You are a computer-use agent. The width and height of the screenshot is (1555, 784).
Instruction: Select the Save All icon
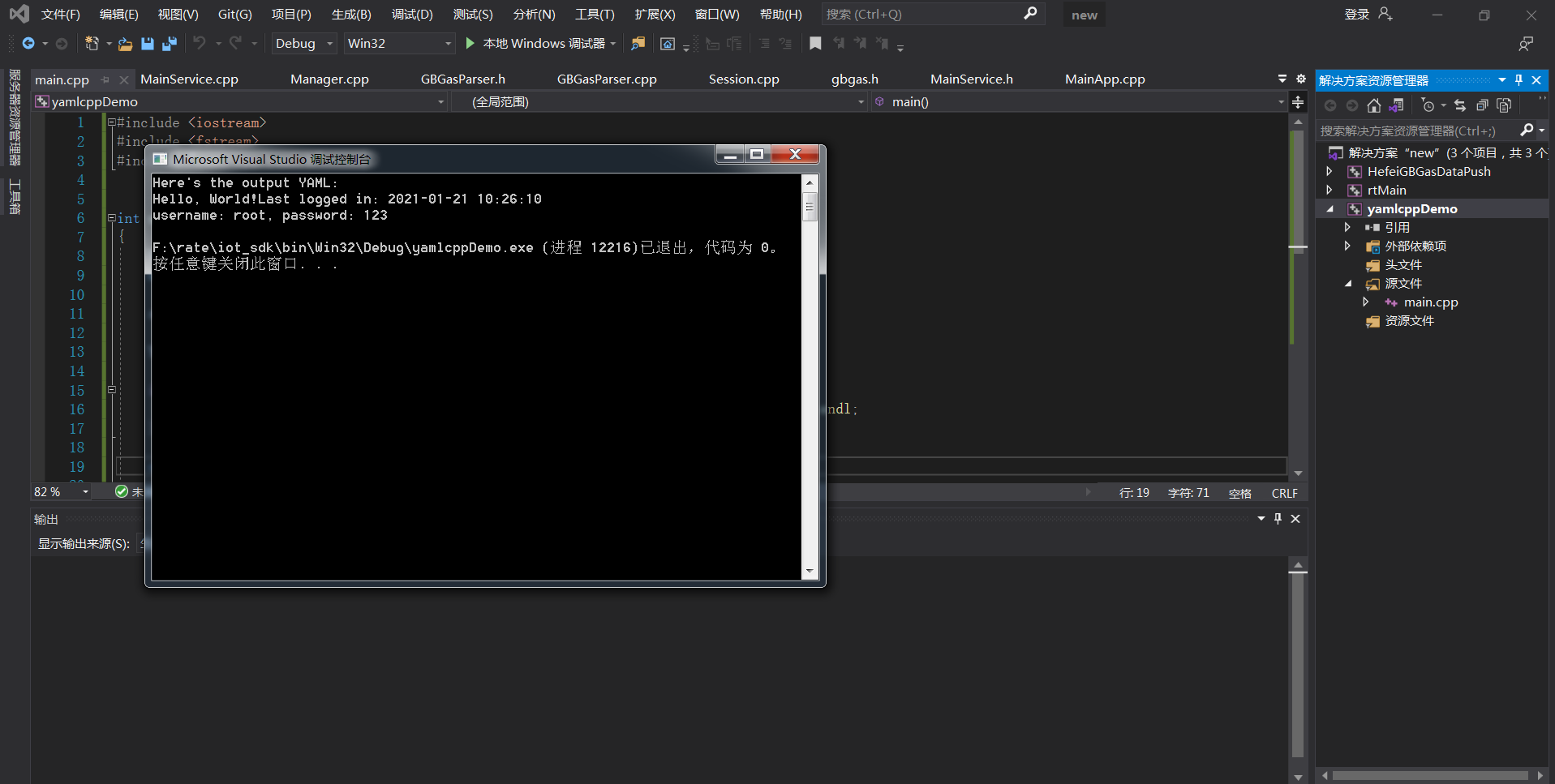(170, 44)
